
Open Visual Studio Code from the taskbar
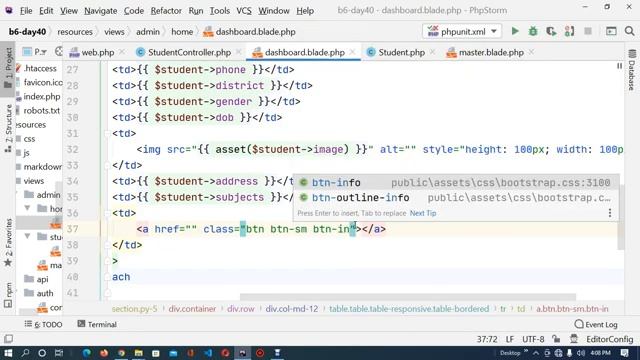(x=208, y=353)
